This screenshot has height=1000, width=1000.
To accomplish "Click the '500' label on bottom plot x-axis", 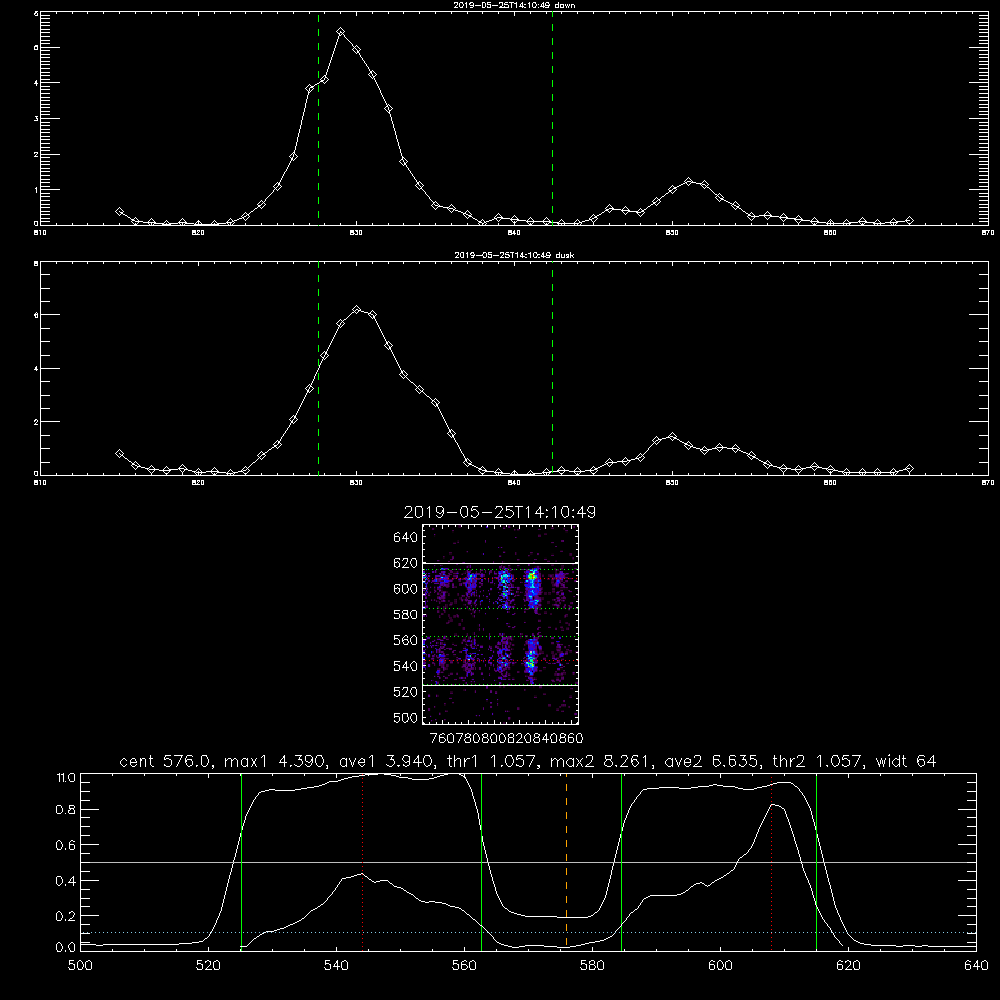I will pyautogui.click(x=80, y=966).
